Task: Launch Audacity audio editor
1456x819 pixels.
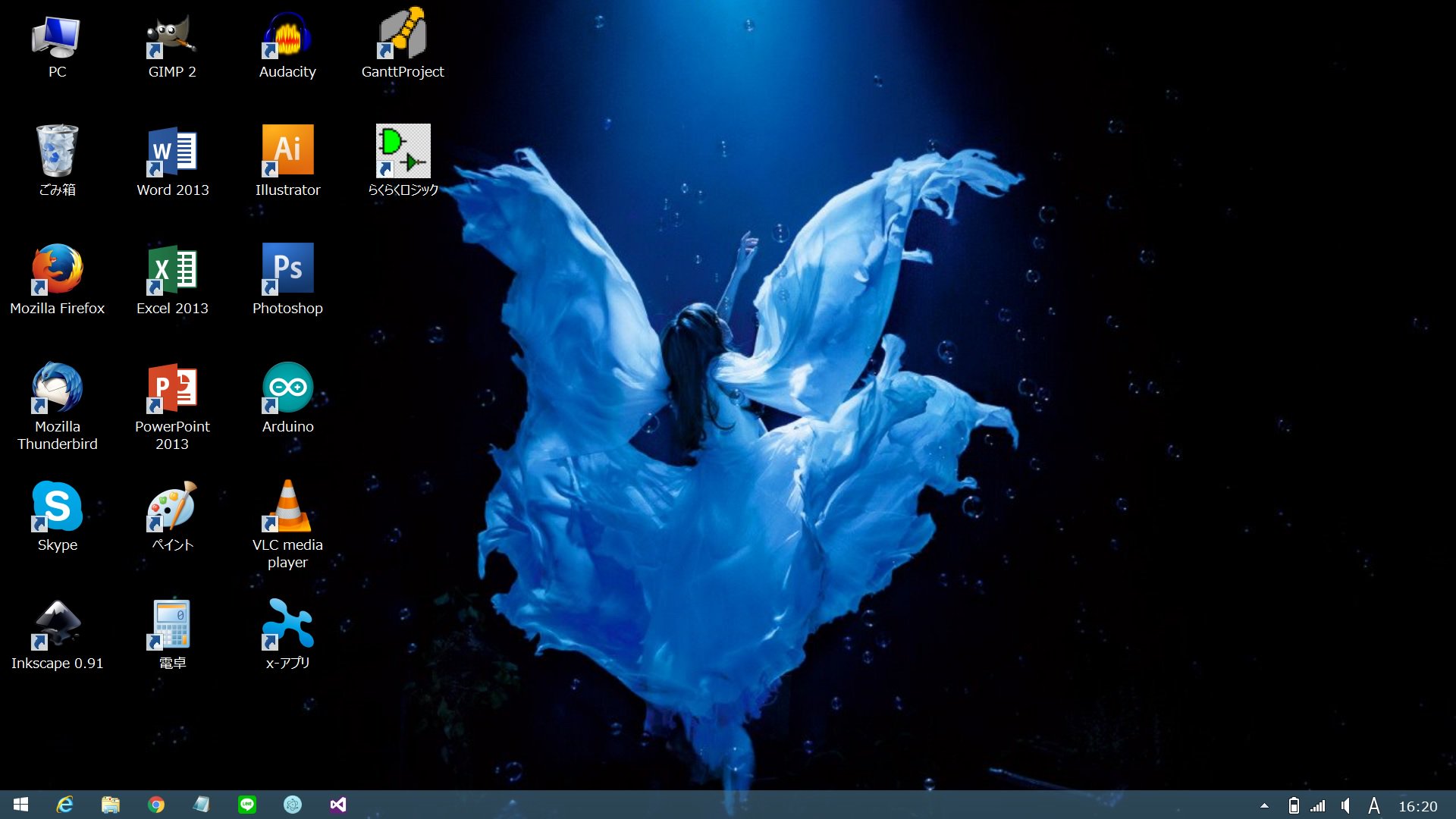Action: point(286,42)
